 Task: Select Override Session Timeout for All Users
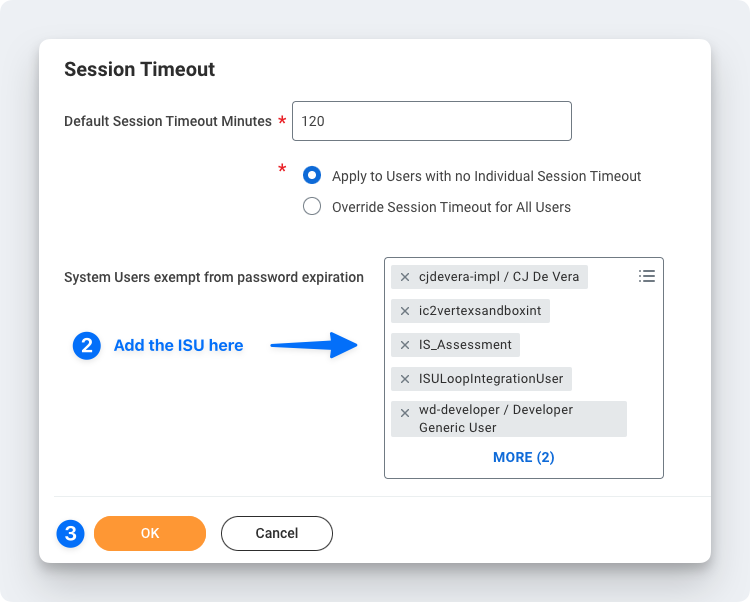tap(312, 207)
